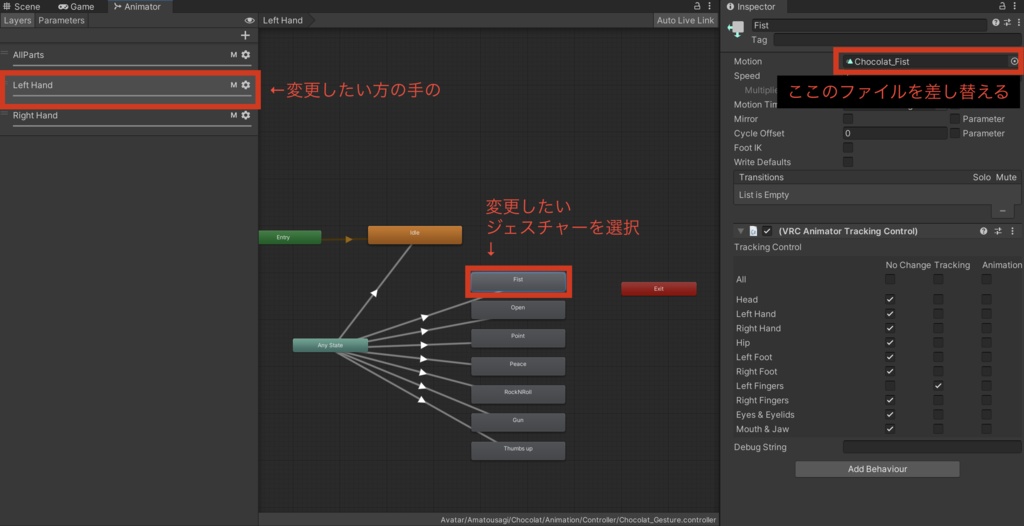Enable the Parameter checkbox next to Mirror
1024x526 pixels.
pos(955,119)
